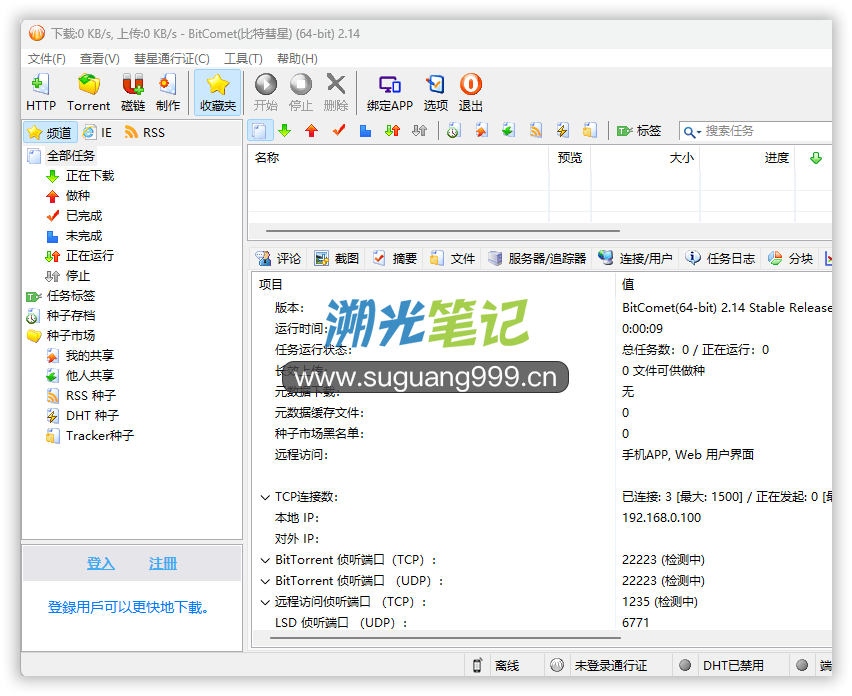Filter completed tasks with red checkmark icon

[x=339, y=130]
